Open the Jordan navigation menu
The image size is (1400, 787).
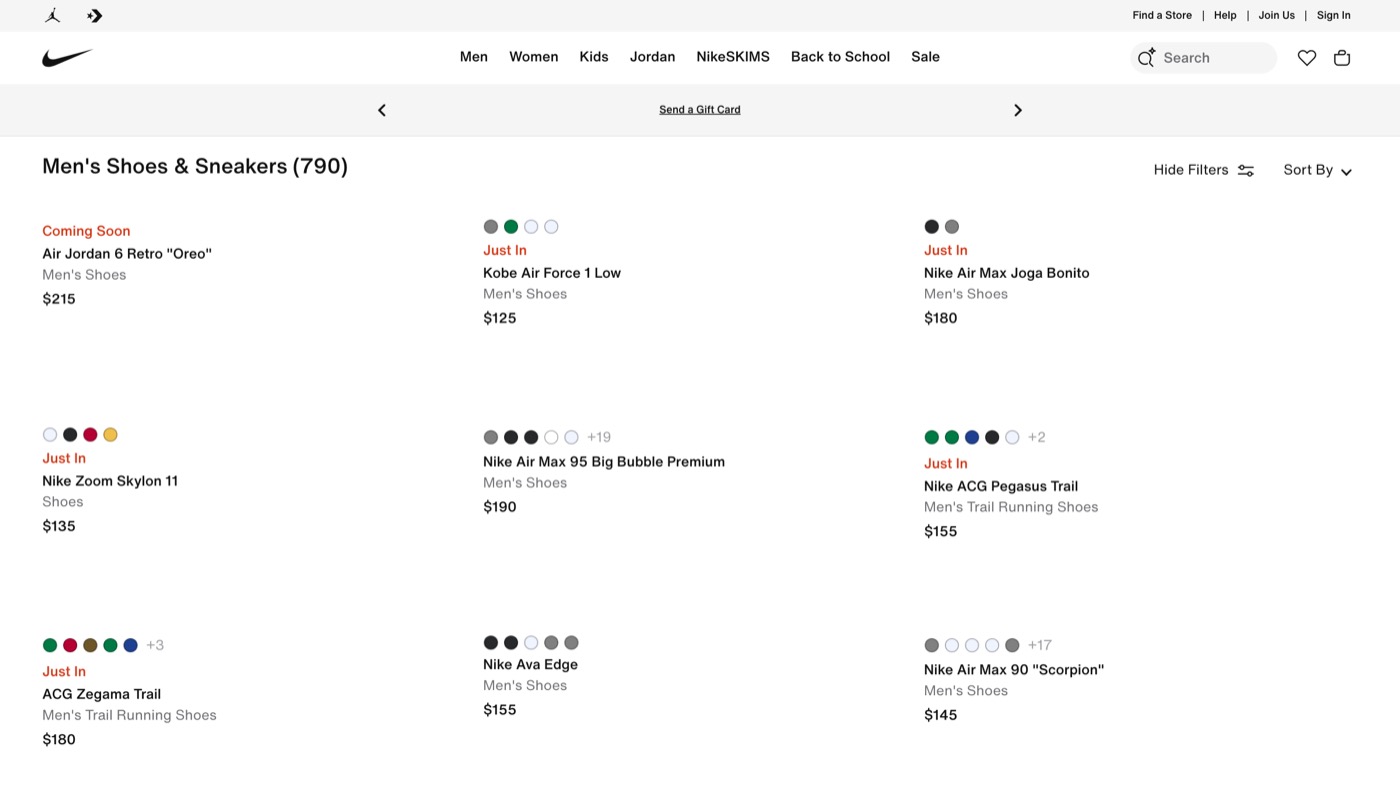click(652, 57)
